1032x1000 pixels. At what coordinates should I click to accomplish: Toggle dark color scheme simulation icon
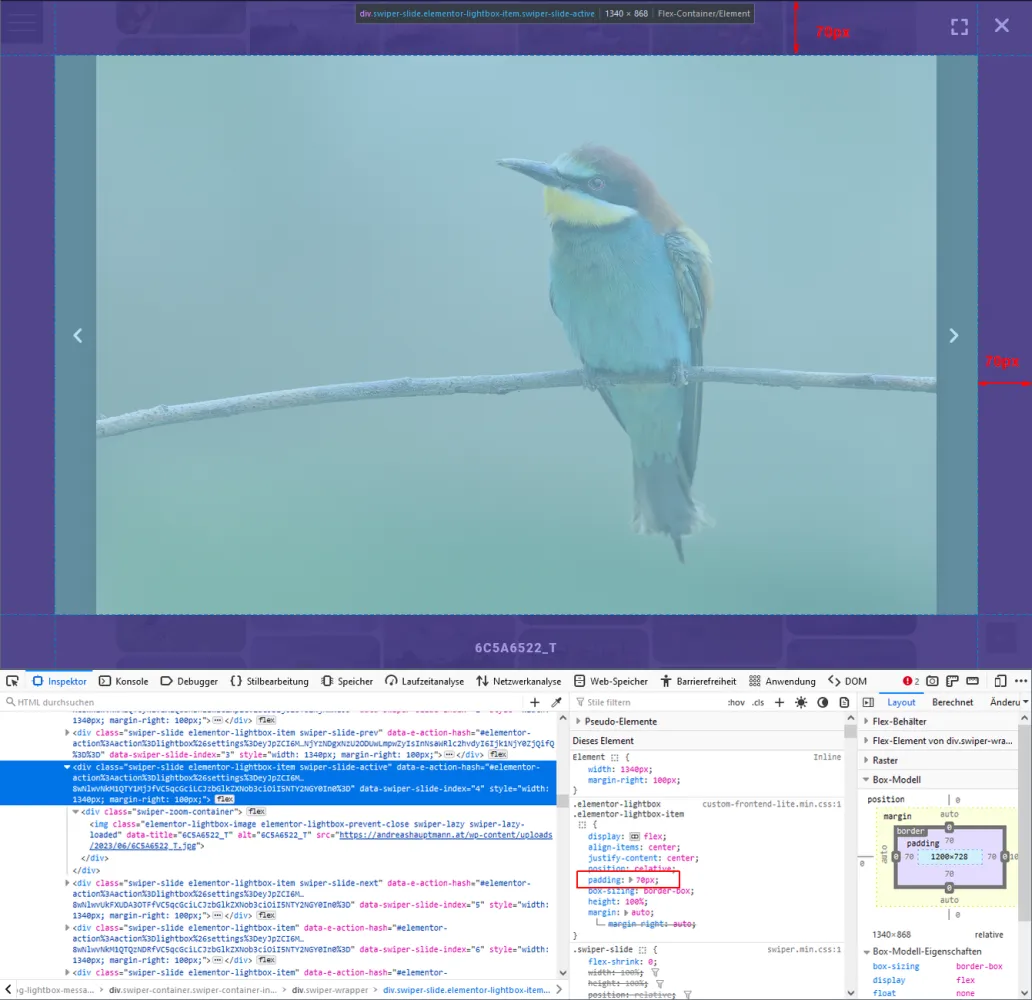point(823,702)
